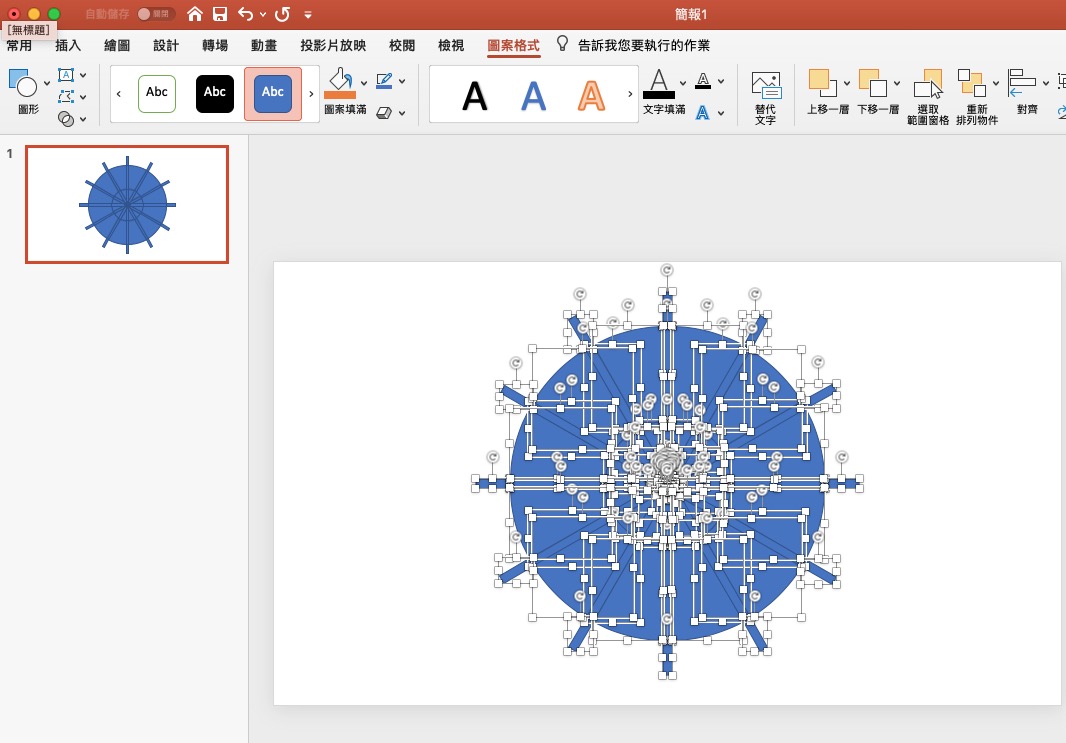Select slide 1 thumbnail in the panel
The width and height of the screenshot is (1066, 743).
[127, 204]
